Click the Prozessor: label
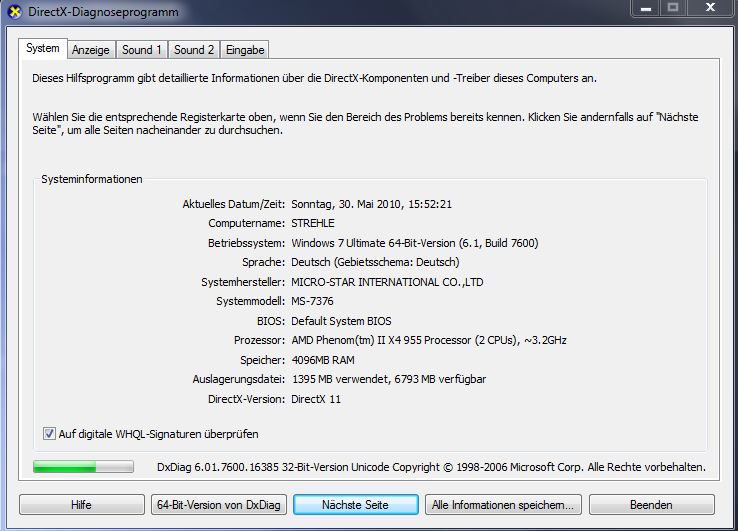This screenshot has height=531, width=738. 259,340
